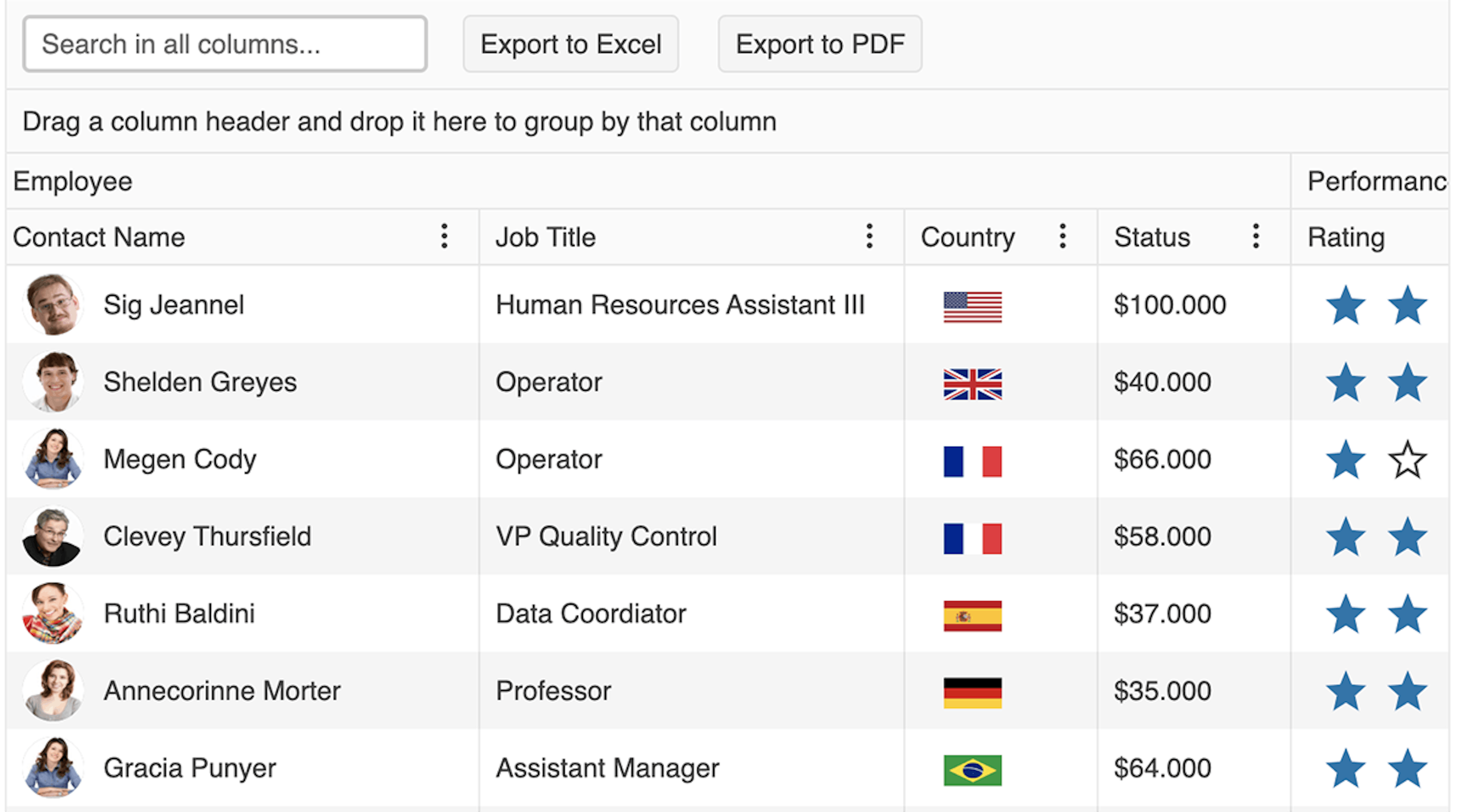Click second rating star for Annecorinne Morter
This screenshot has height=812, width=1459.
[1407, 691]
